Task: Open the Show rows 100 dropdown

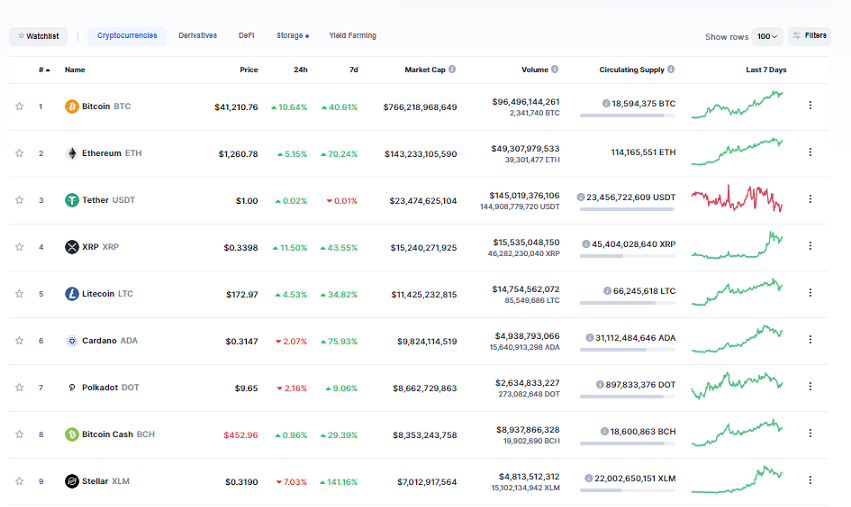Action: tap(767, 37)
